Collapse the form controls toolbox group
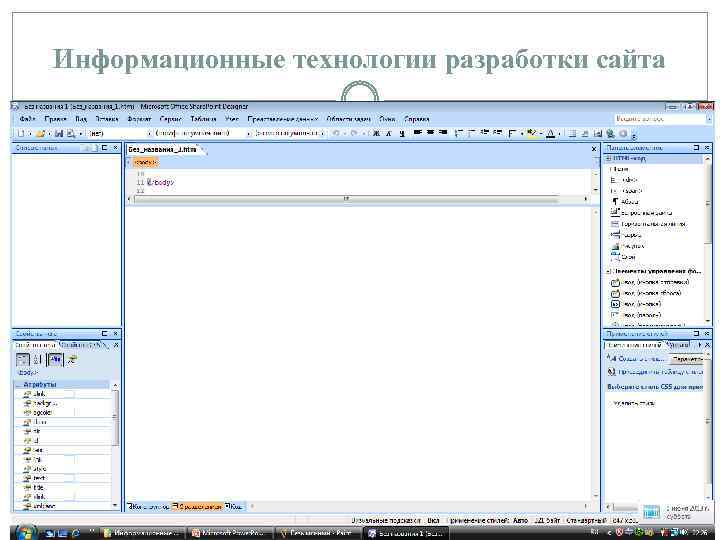The width and height of the screenshot is (720, 540). click(609, 271)
